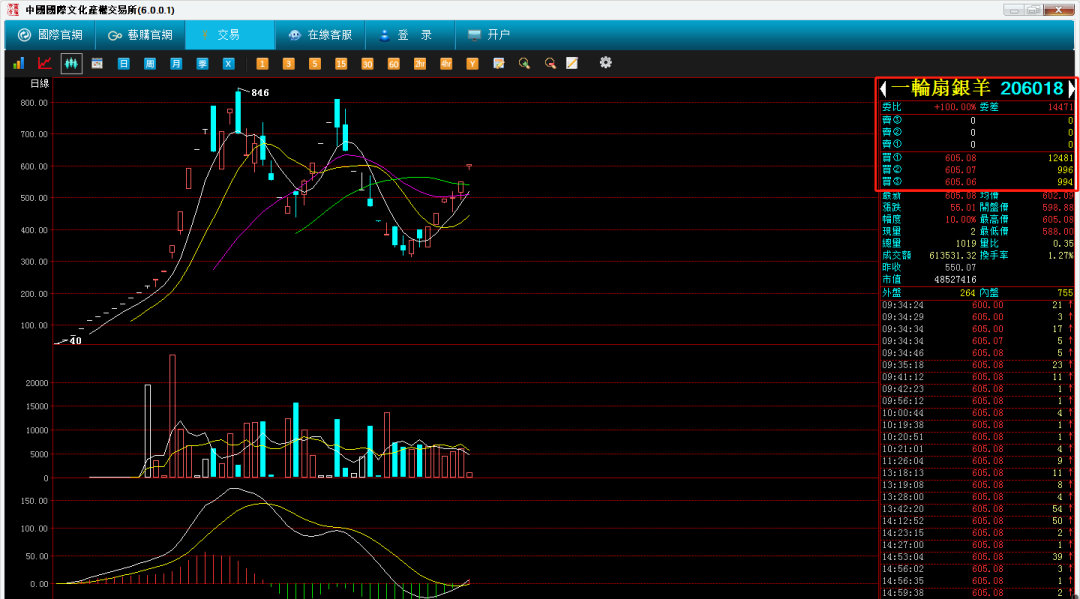Click the 市值 value 48527416
Viewport: 1080px width, 599px height.
click(955, 280)
